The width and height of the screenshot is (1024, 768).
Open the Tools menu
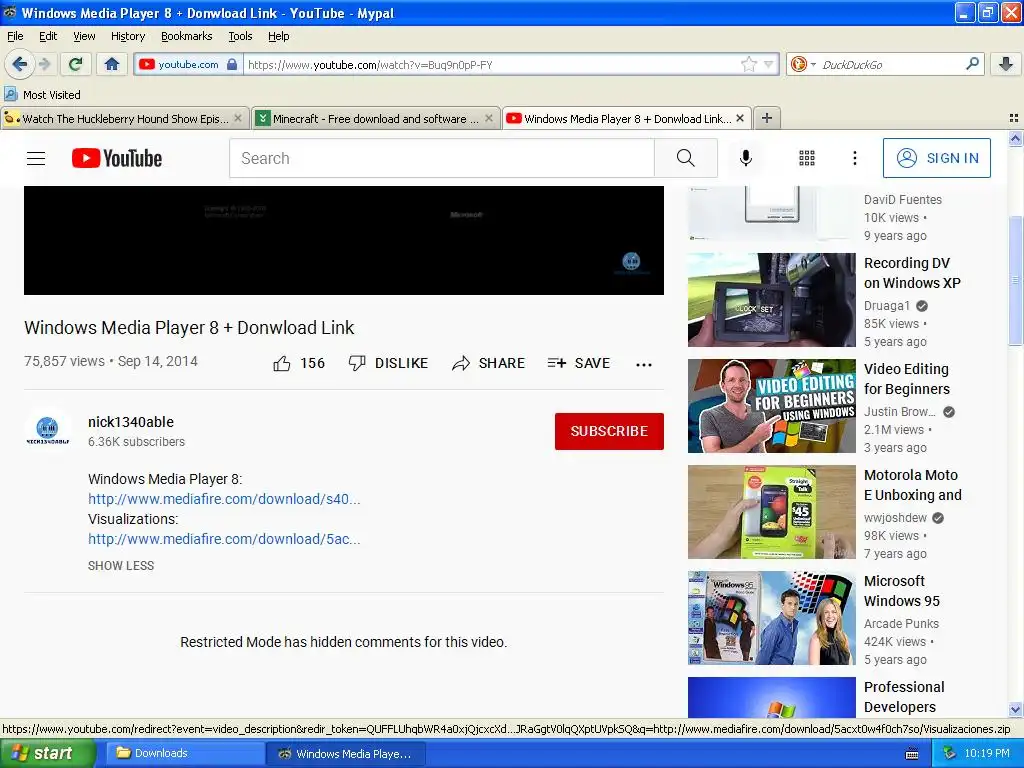coord(240,36)
